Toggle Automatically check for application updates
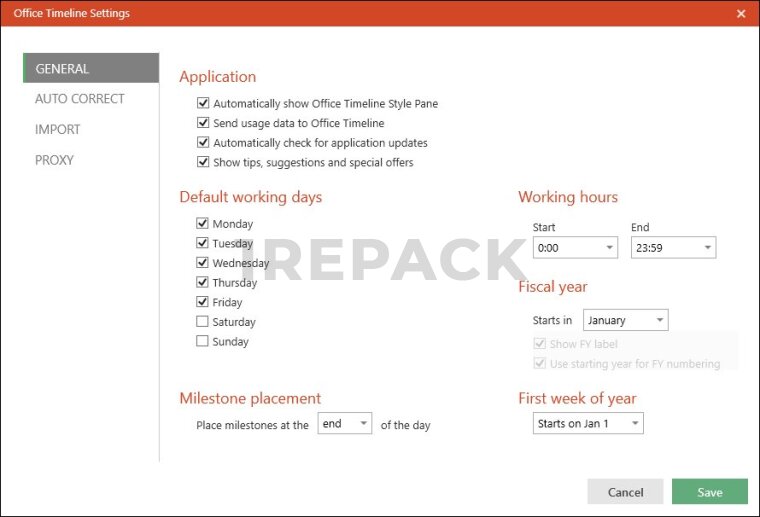760x517 pixels. tap(203, 143)
